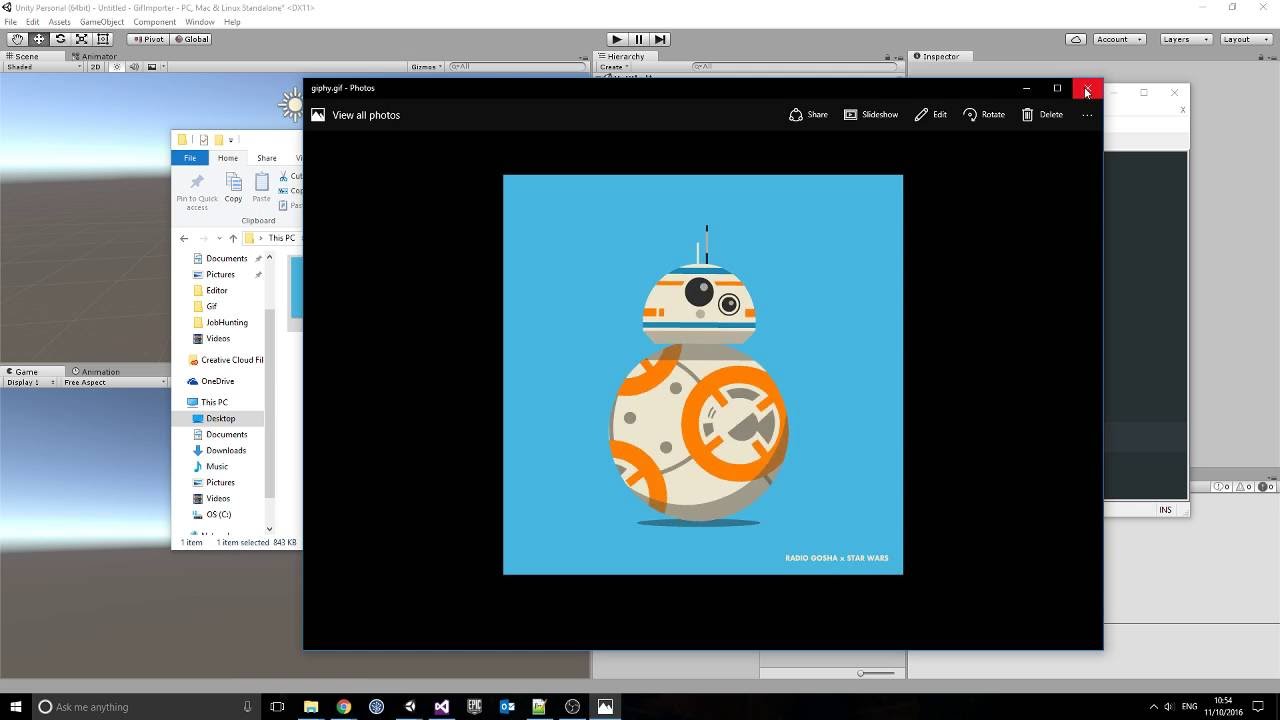1280x720 pixels.
Task: Open the Gizmos dropdown
Action: (426, 67)
